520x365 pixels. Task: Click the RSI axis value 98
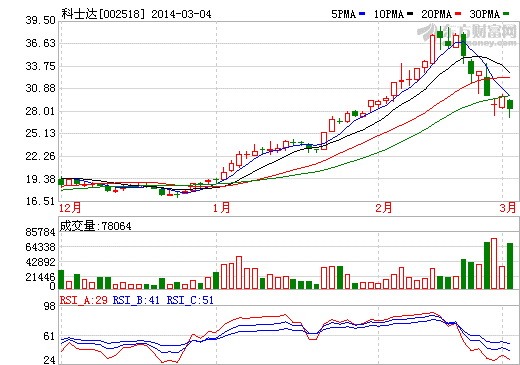(x=50, y=306)
